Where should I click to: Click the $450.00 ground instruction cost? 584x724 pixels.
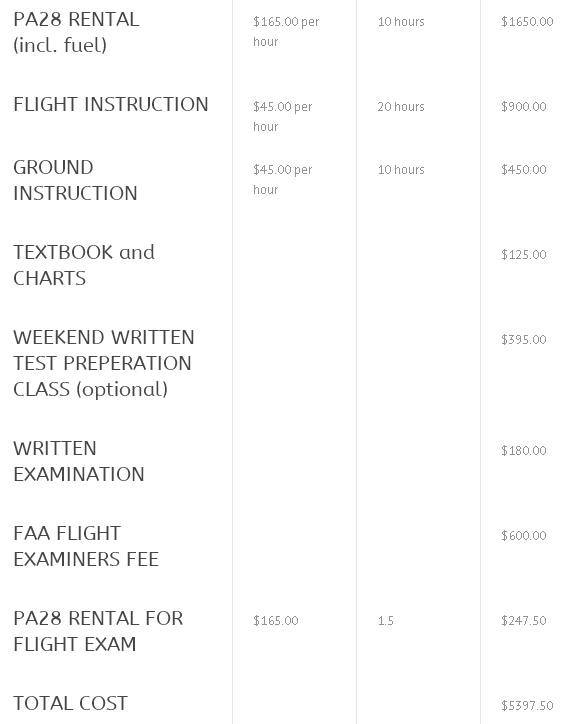click(524, 169)
